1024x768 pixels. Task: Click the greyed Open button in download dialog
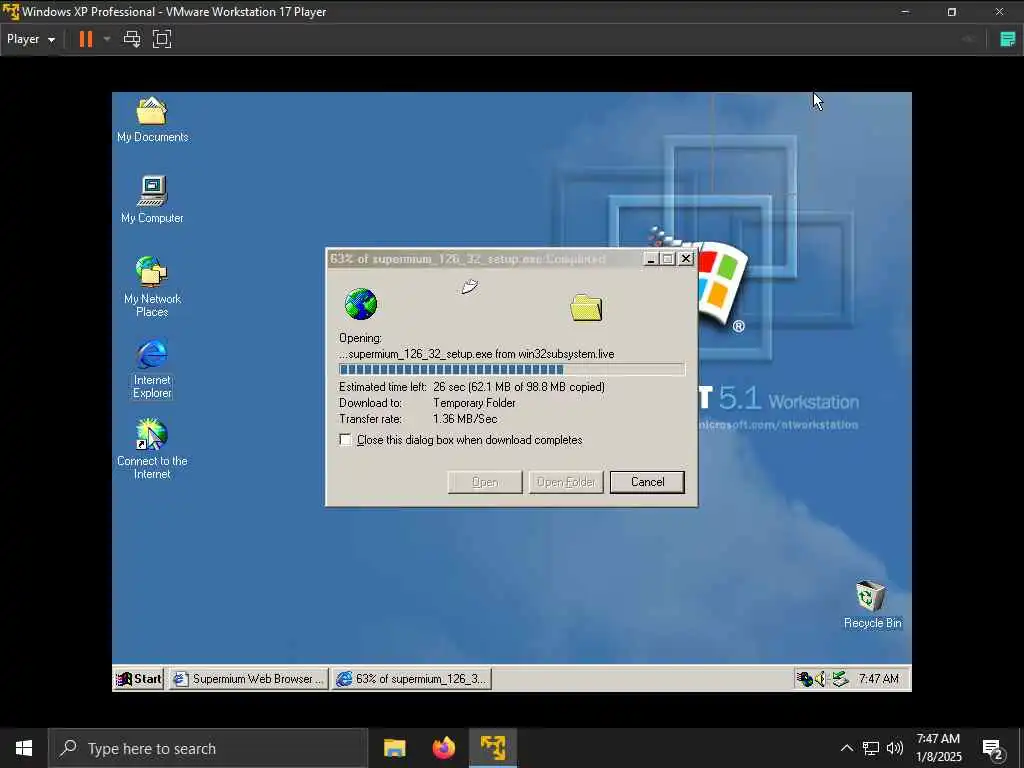[x=485, y=482]
